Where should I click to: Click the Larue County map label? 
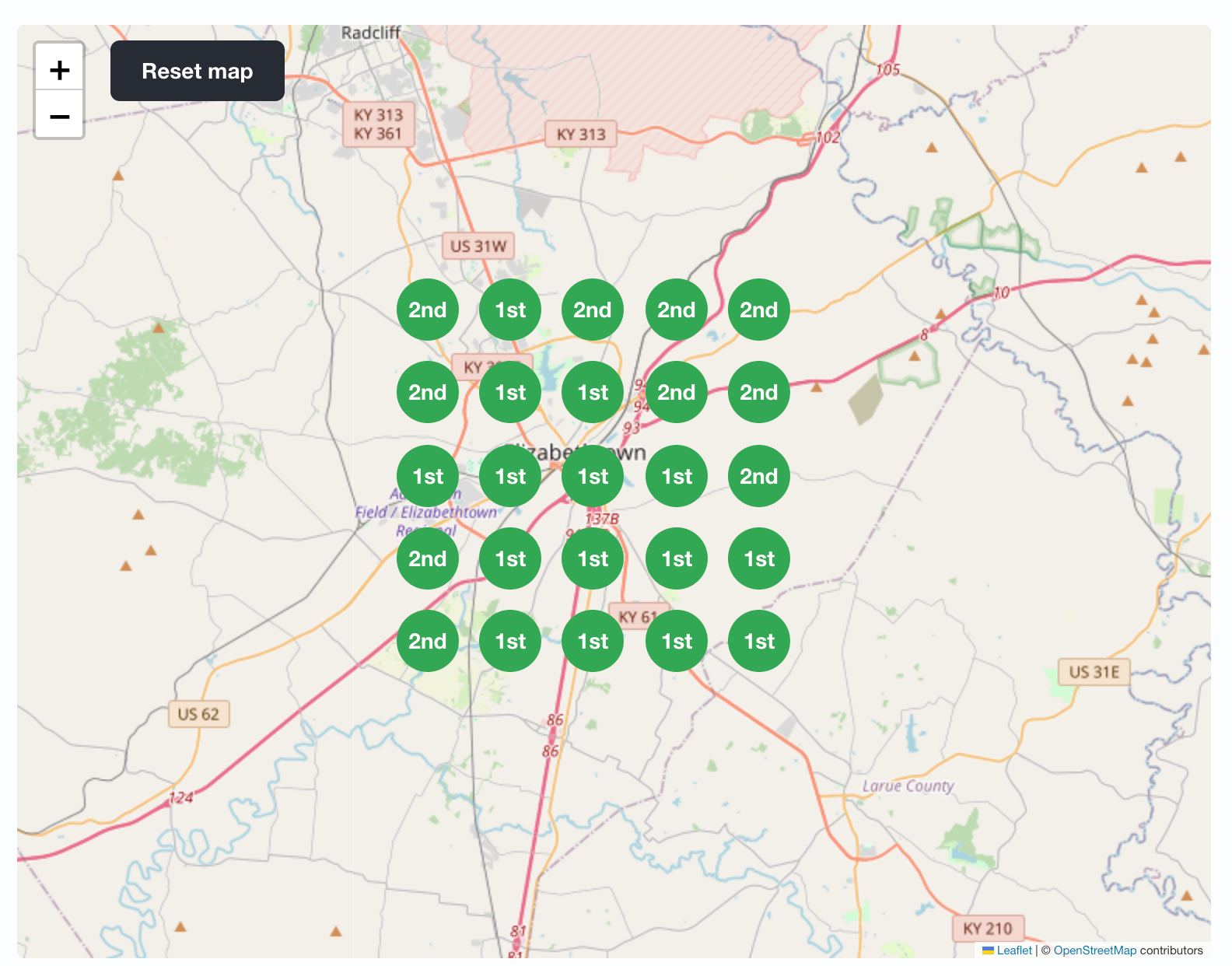[x=908, y=786]
